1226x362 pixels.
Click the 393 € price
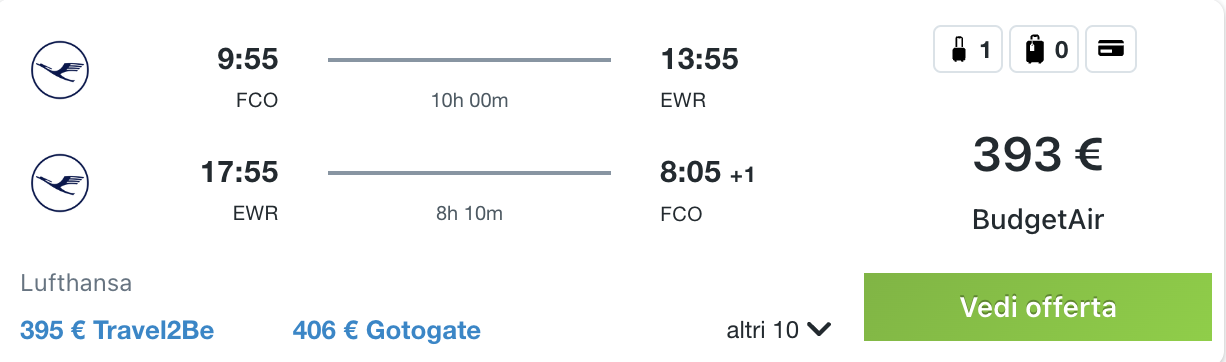click(x=1038, y=154)
